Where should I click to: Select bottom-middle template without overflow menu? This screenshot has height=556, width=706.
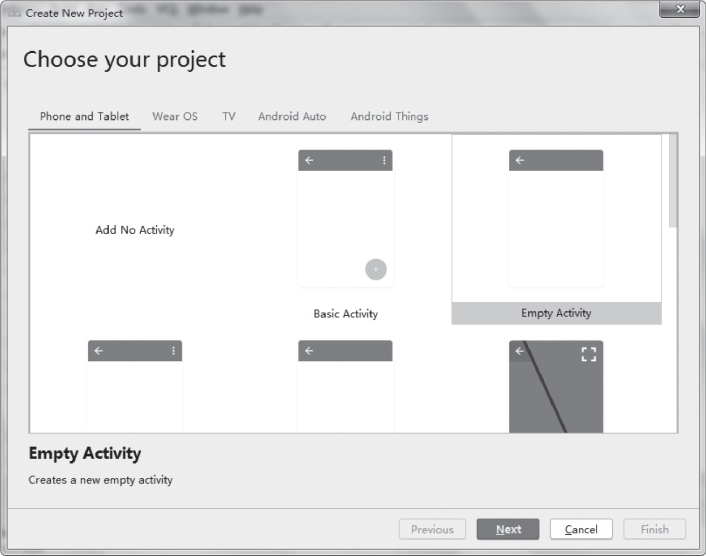pyautogui.click(x=345, y=387)
